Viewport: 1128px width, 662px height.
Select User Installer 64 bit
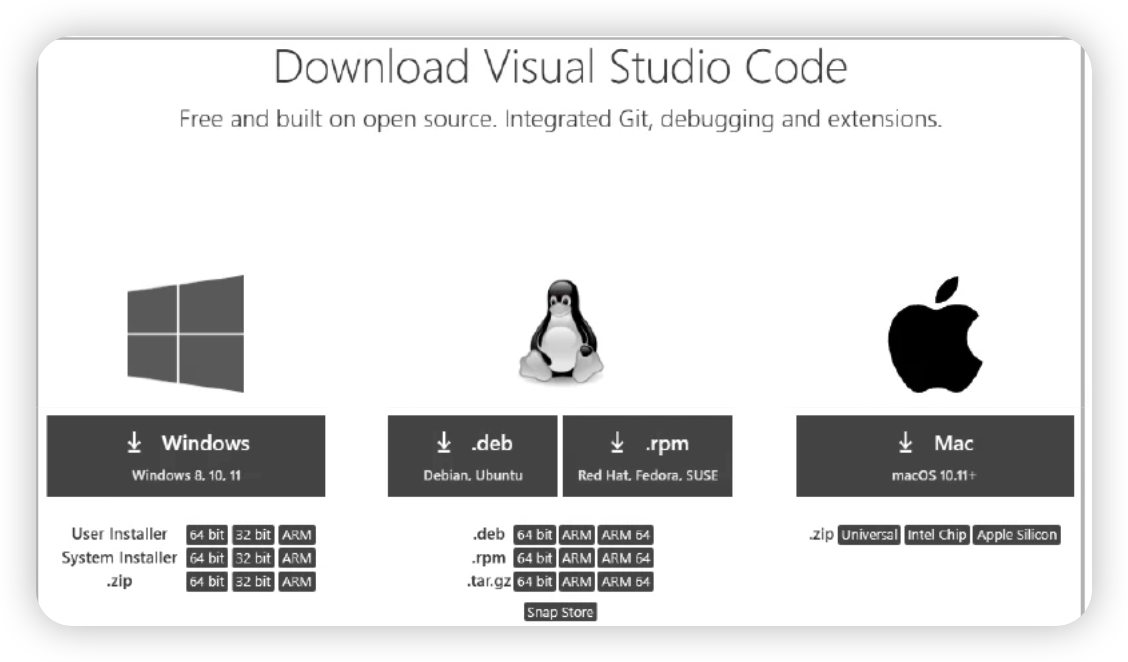point(206,535)
